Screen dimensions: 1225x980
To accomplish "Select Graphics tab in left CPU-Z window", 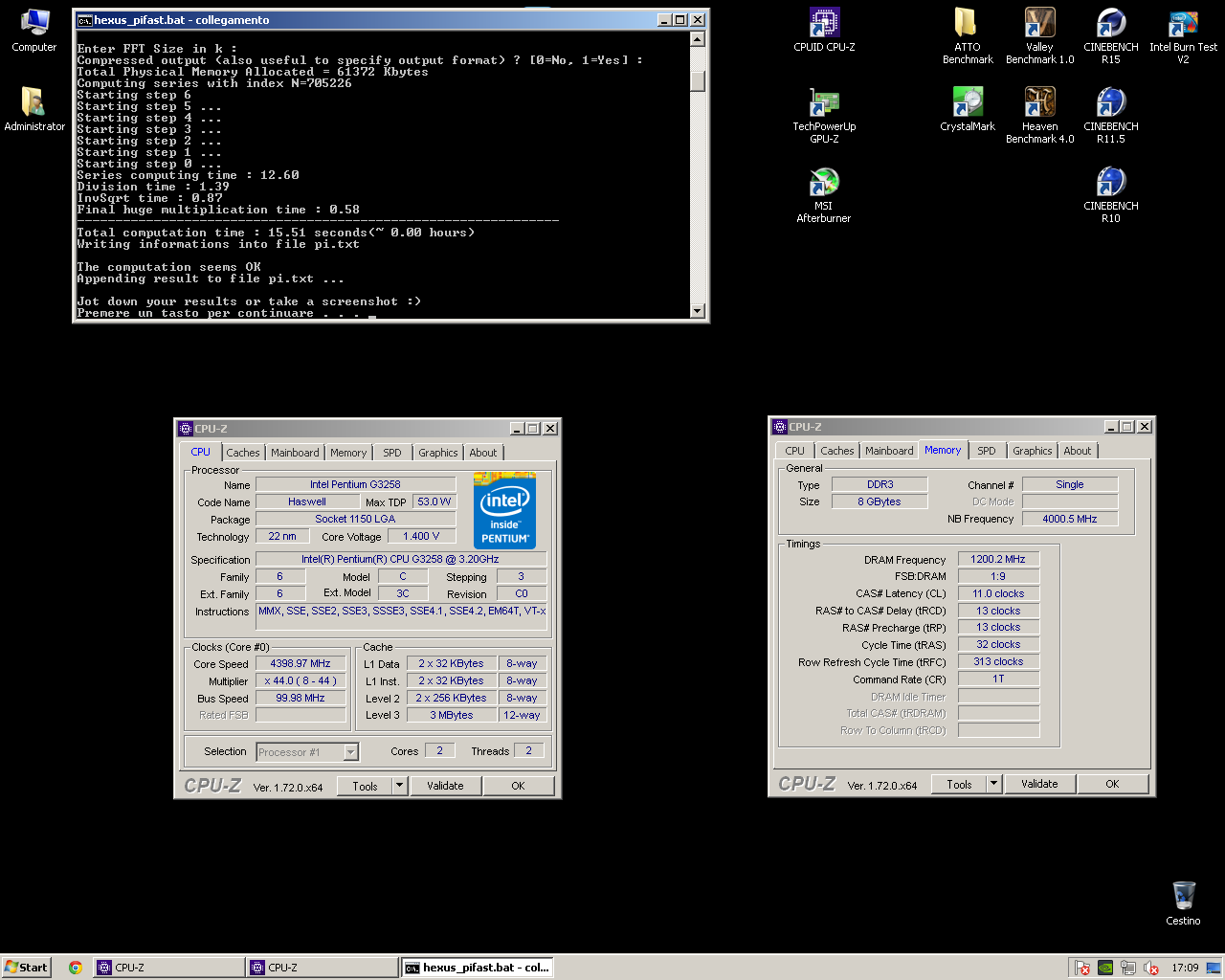I will (438, 453).
